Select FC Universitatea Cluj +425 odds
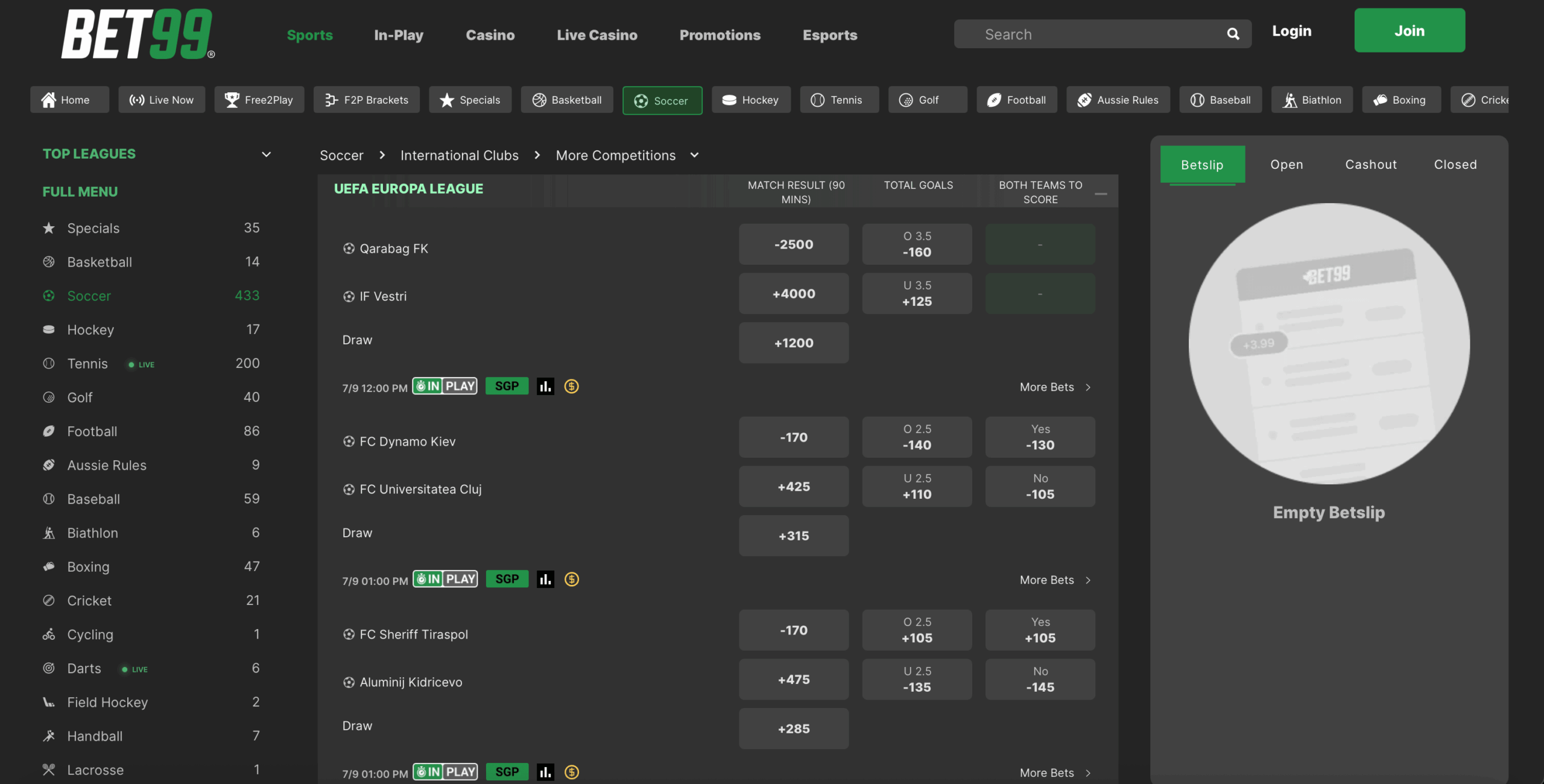 pos(794,487)
